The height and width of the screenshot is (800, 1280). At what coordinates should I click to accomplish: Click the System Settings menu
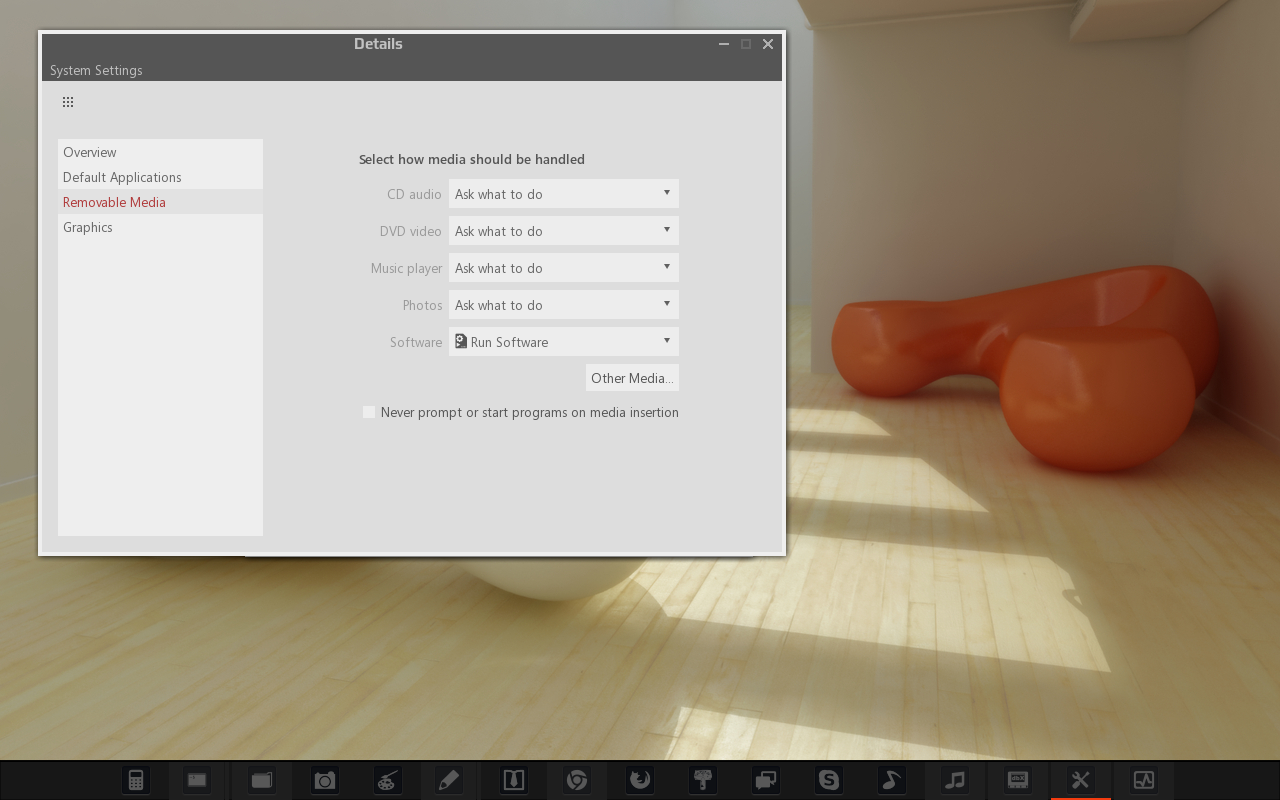(96, 70)
